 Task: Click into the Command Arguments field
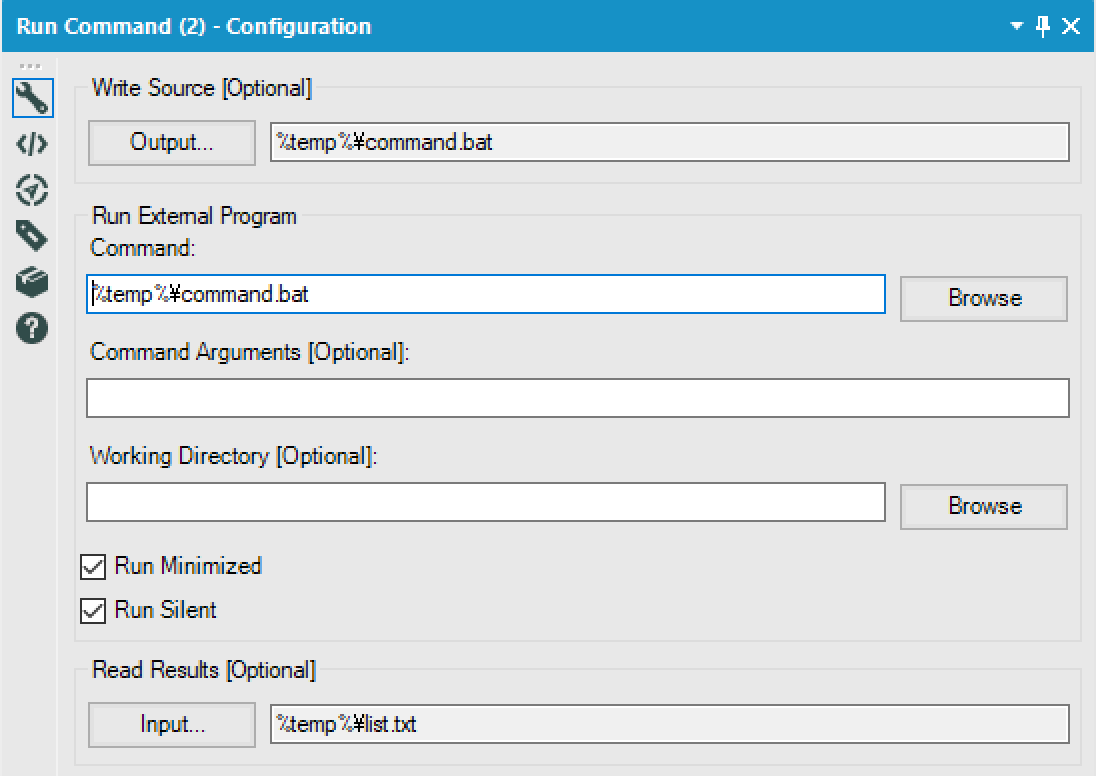[x=577, y=398]
